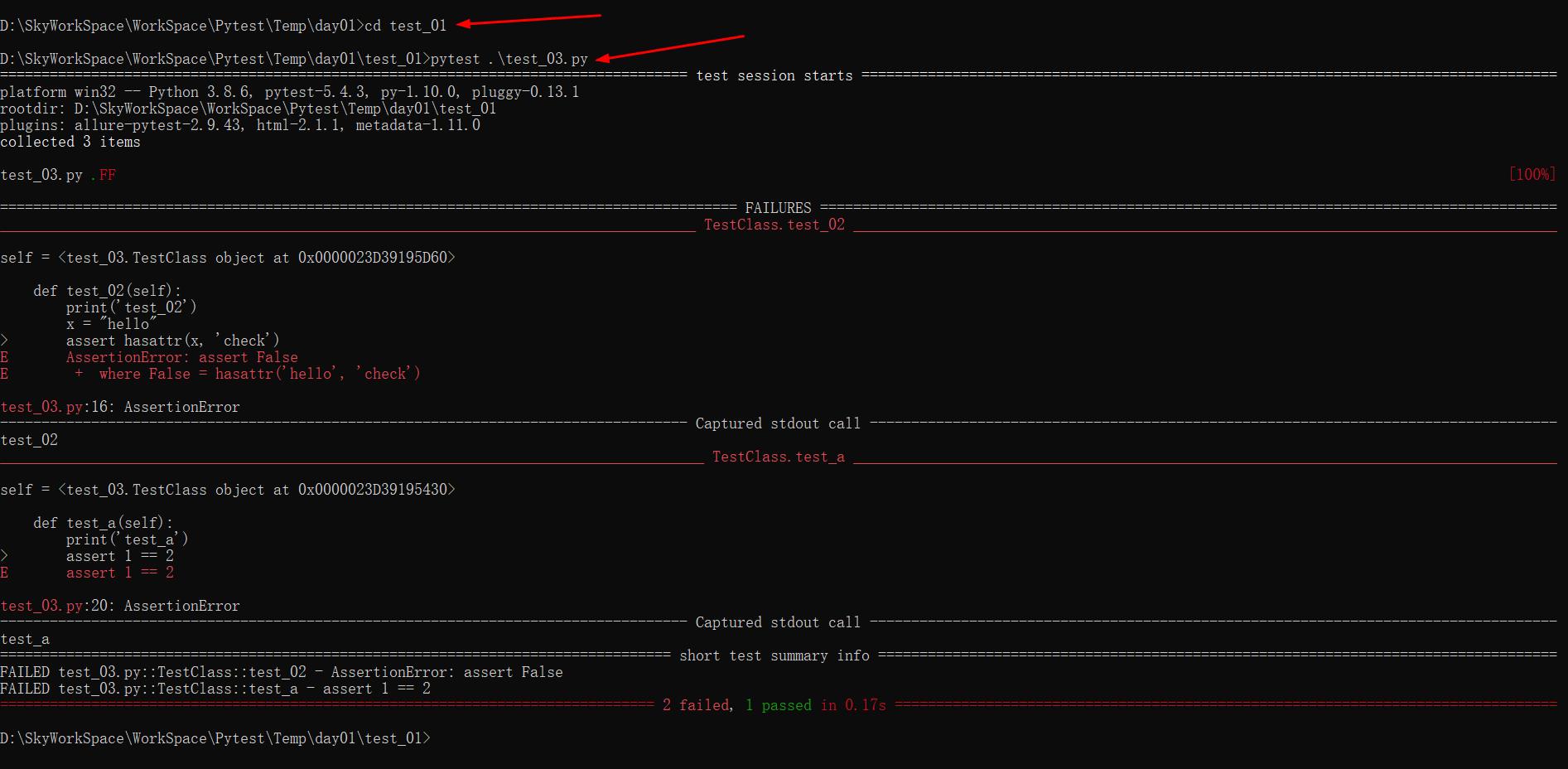Click the green '1 passed' text
The width and height of the screenshot is (1568, 769).
point(778,705)
